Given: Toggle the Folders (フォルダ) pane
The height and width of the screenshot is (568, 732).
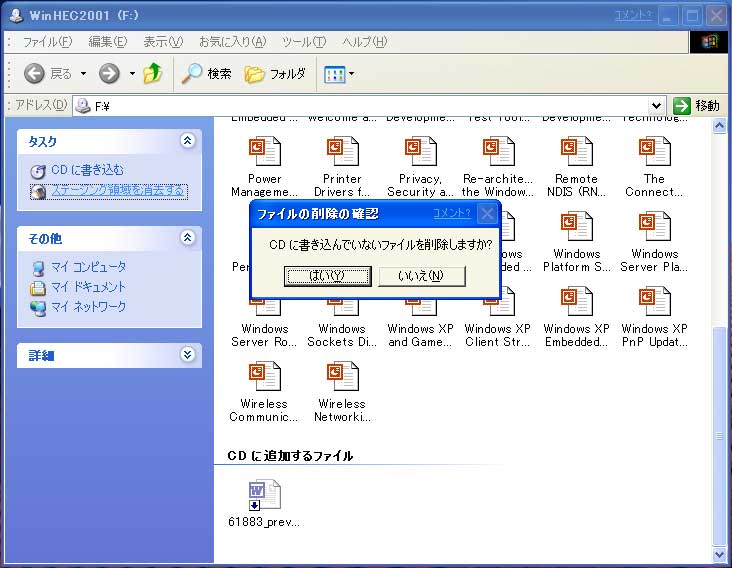Looking at the screenshot, I should click(275, 74).
